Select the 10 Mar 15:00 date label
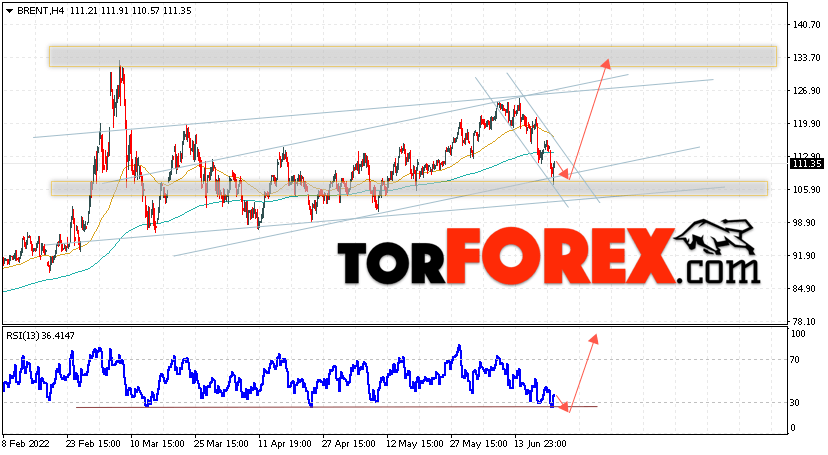 click(157, 444)
